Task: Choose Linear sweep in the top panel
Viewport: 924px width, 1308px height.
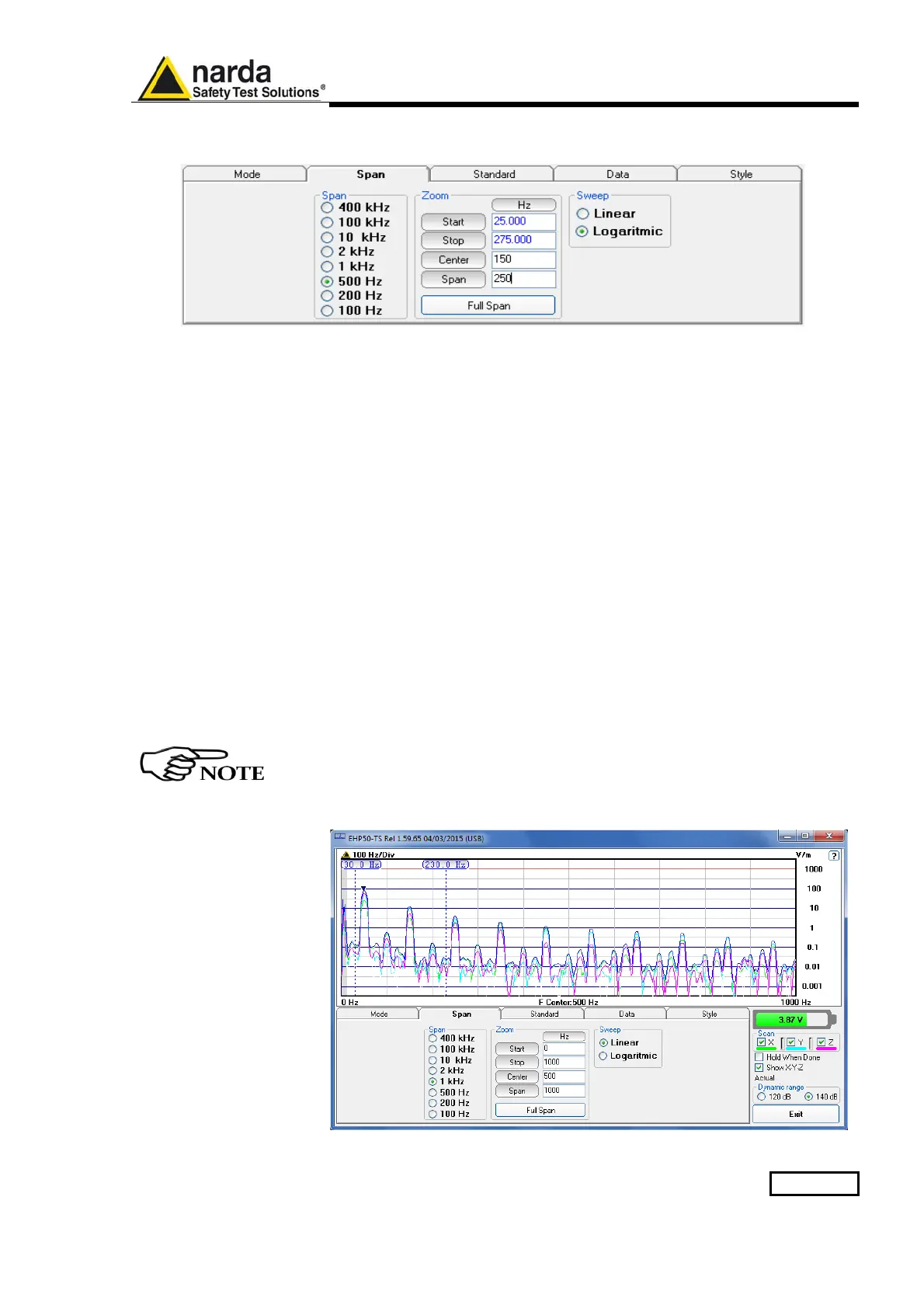Action: coord(606,214)
